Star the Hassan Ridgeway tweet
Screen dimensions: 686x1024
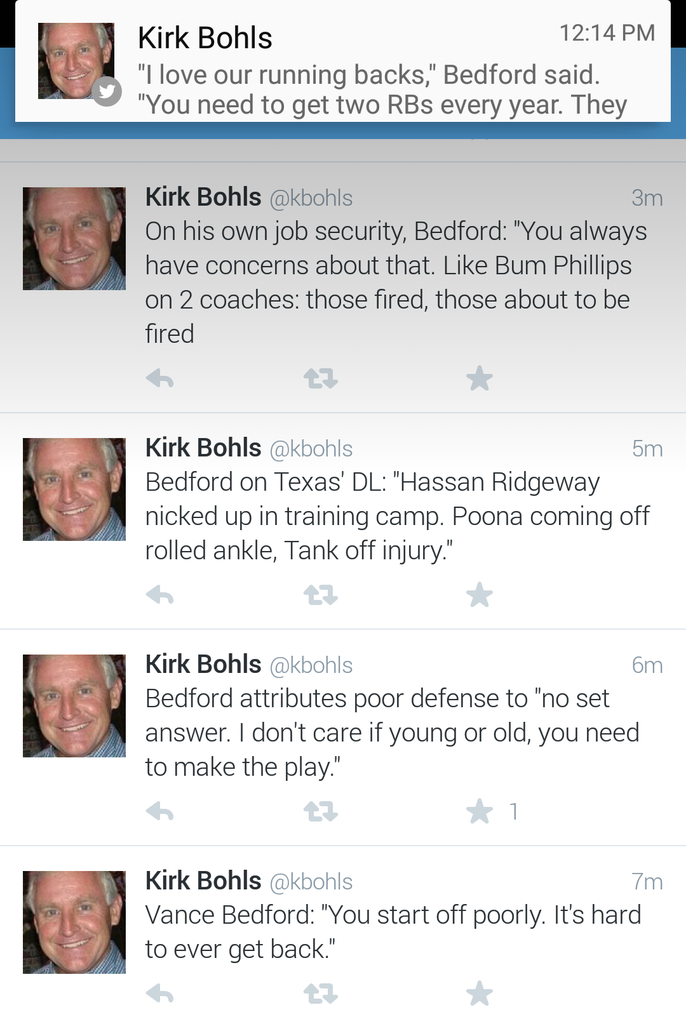[479, 595]
